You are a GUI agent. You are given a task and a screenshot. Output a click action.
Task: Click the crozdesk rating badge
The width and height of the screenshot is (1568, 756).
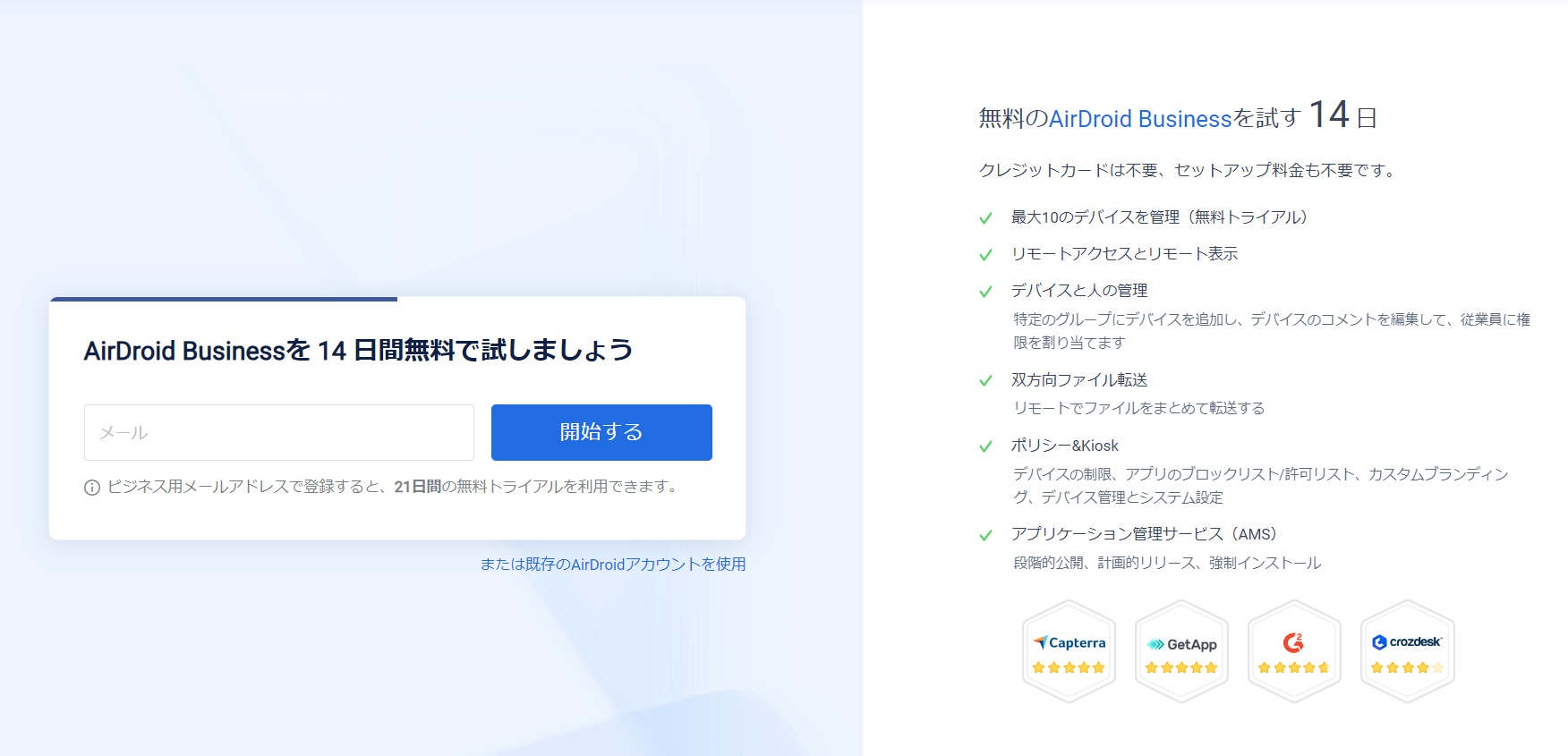tap(1408, 651)
